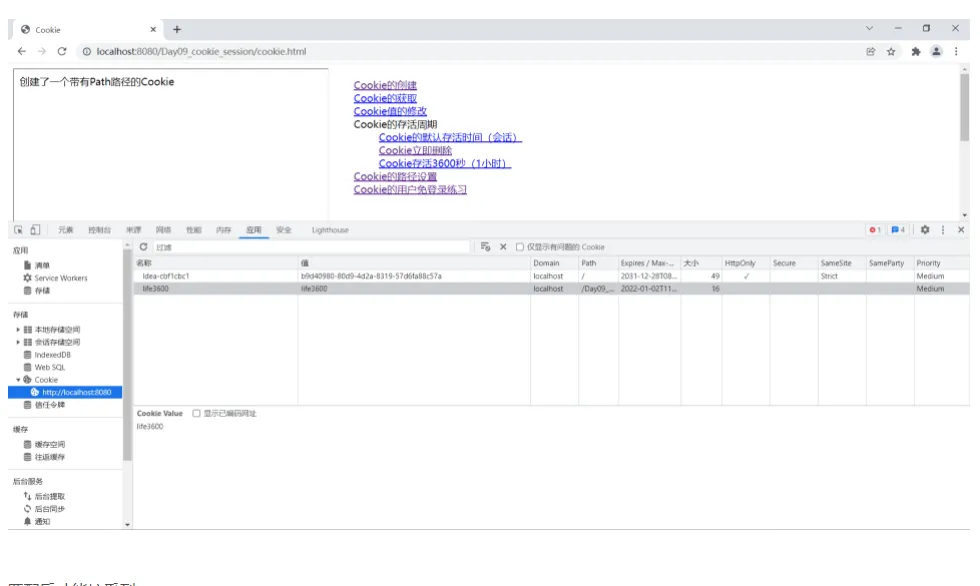This screenshot has height=586, width=980.
Task: Click the browser address bar URL
Action: pos(201,52)
